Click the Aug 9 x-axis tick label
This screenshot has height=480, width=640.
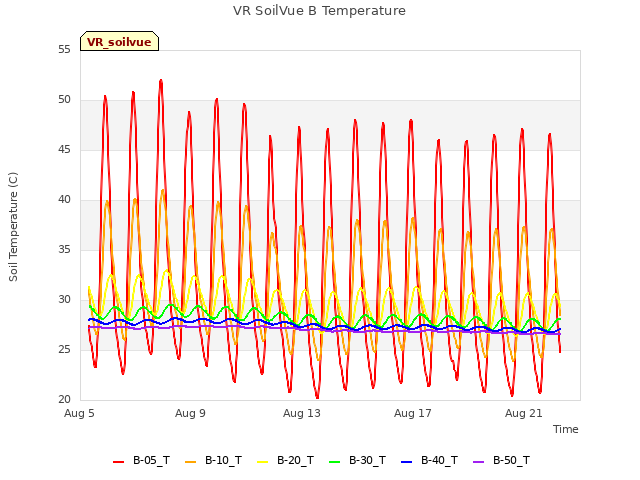[190, 413]
